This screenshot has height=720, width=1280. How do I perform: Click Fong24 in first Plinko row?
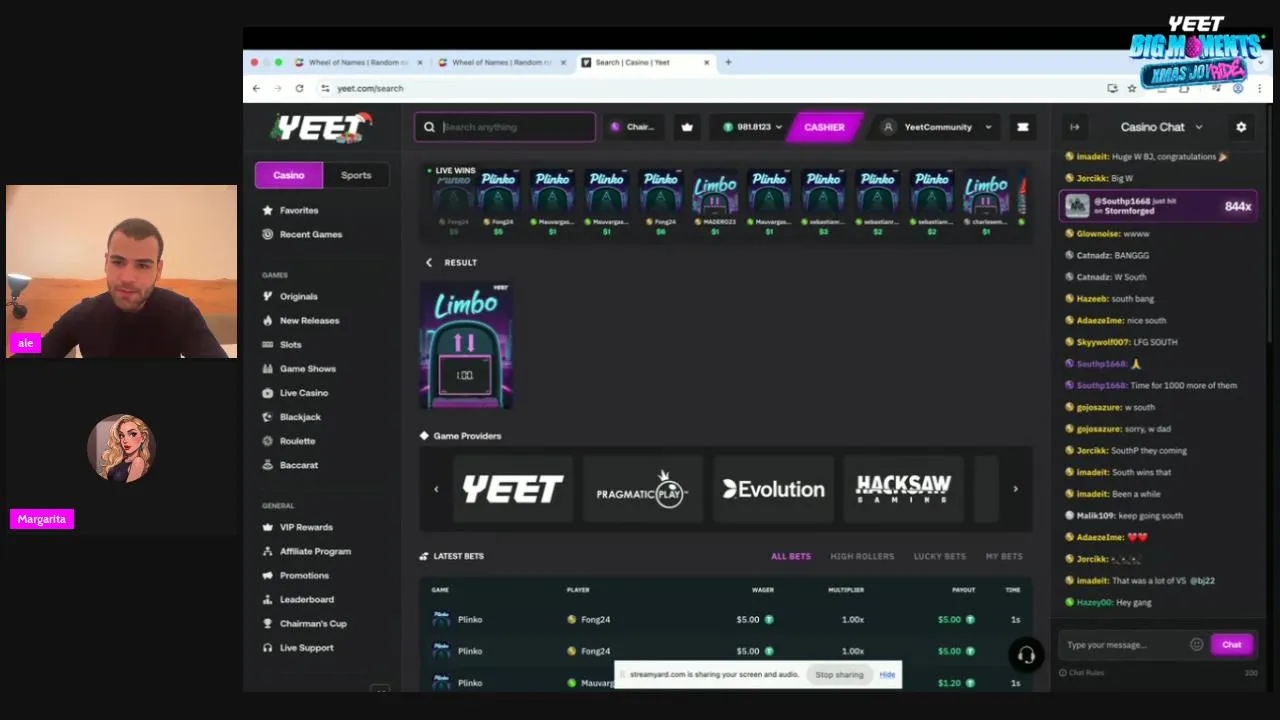coord(595,619)
